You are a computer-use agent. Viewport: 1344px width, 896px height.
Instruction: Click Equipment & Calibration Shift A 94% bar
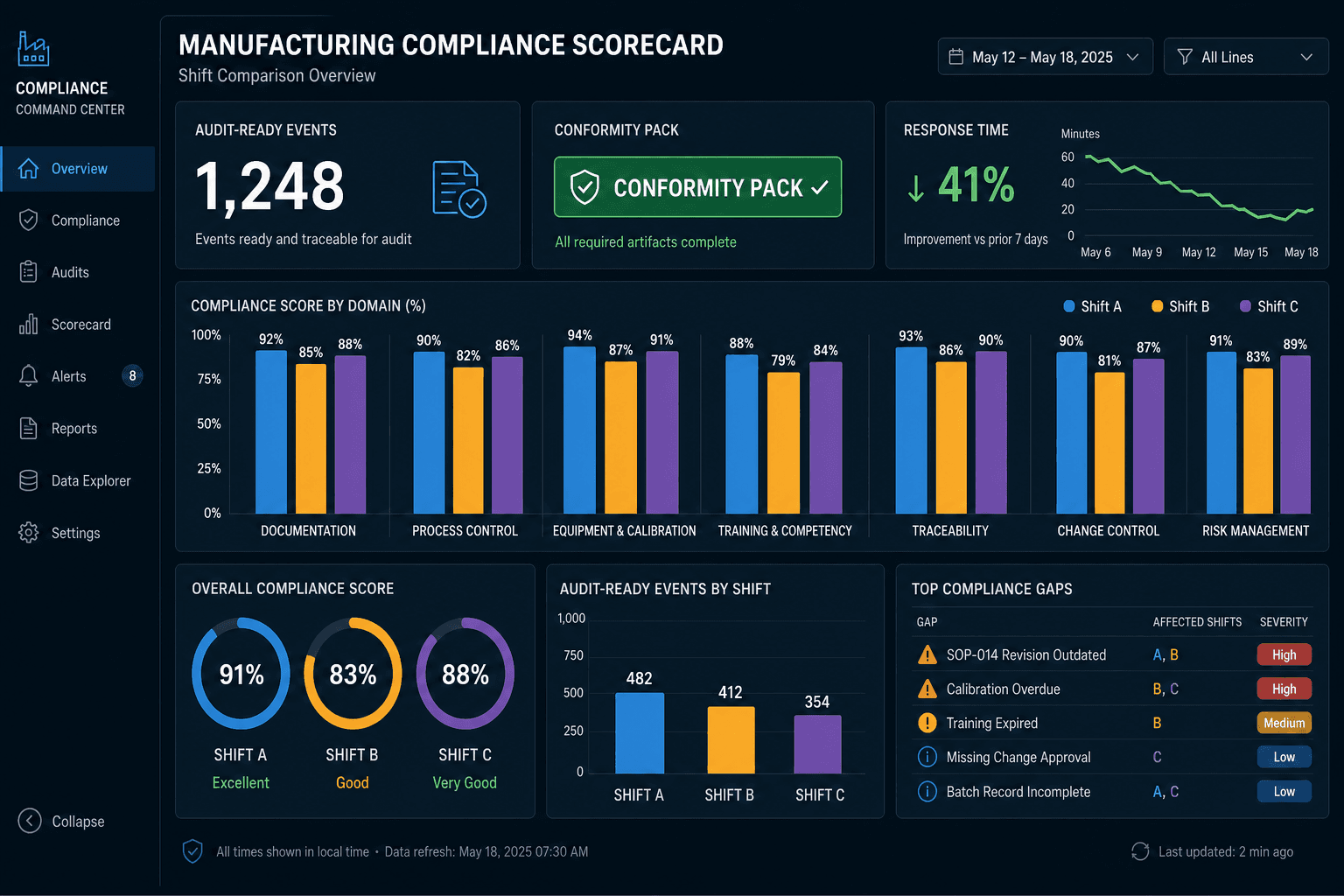[579, 430]
